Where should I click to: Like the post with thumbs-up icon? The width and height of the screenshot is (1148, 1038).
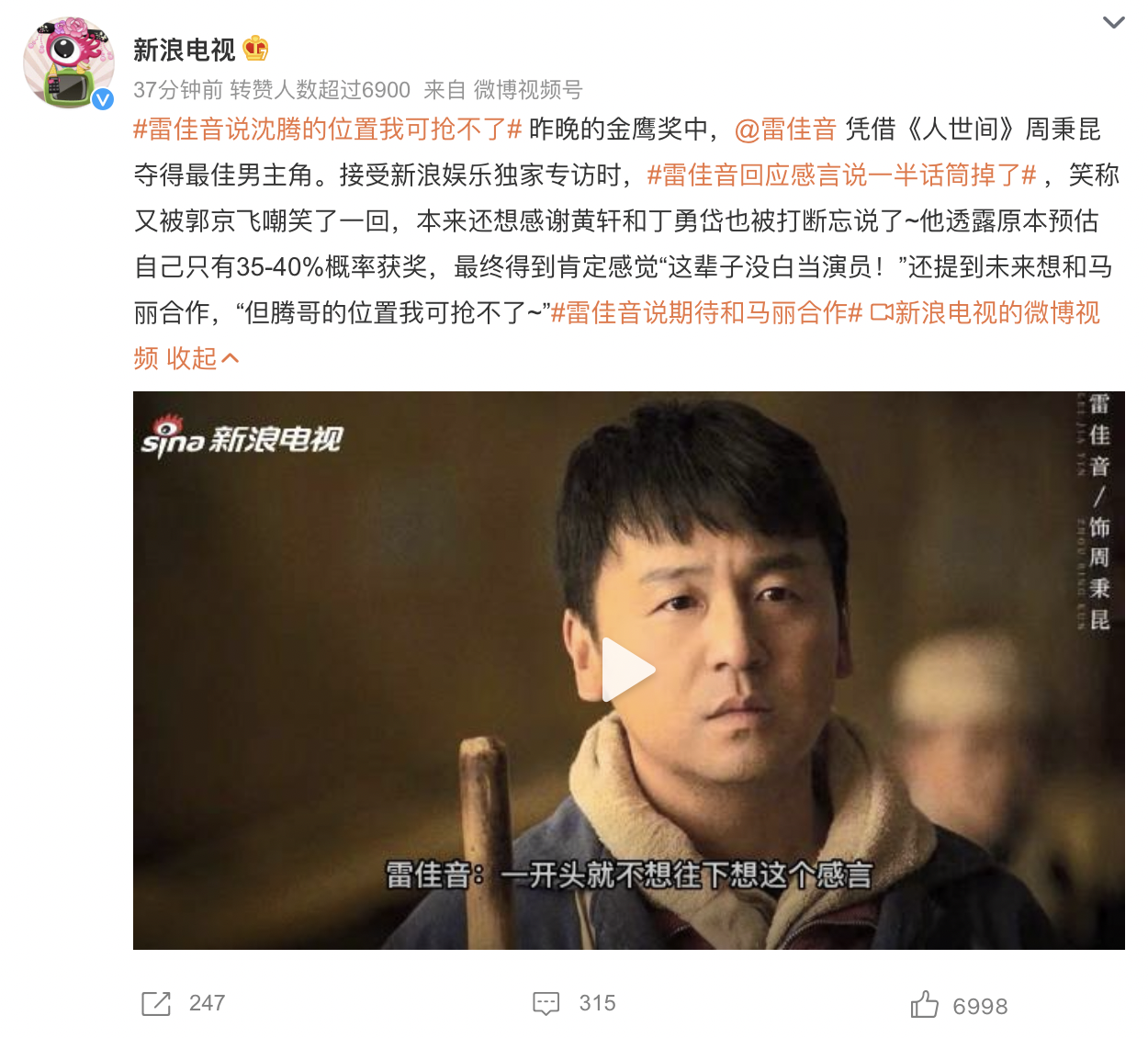925,1004
